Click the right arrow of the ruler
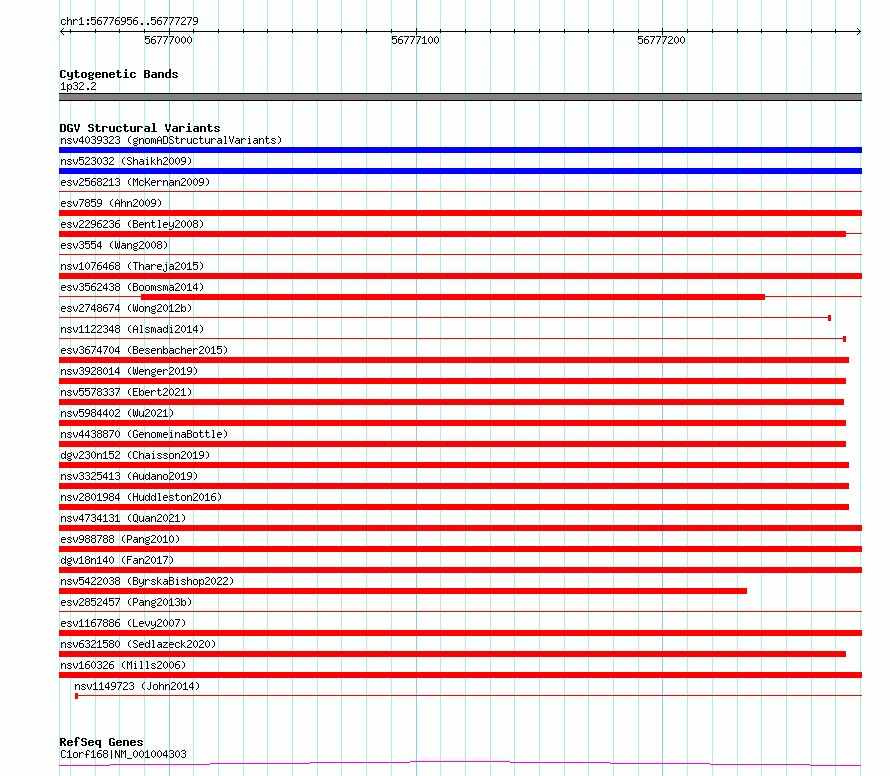The height and width of the screenshot is (776, 890). coord(859,31)
